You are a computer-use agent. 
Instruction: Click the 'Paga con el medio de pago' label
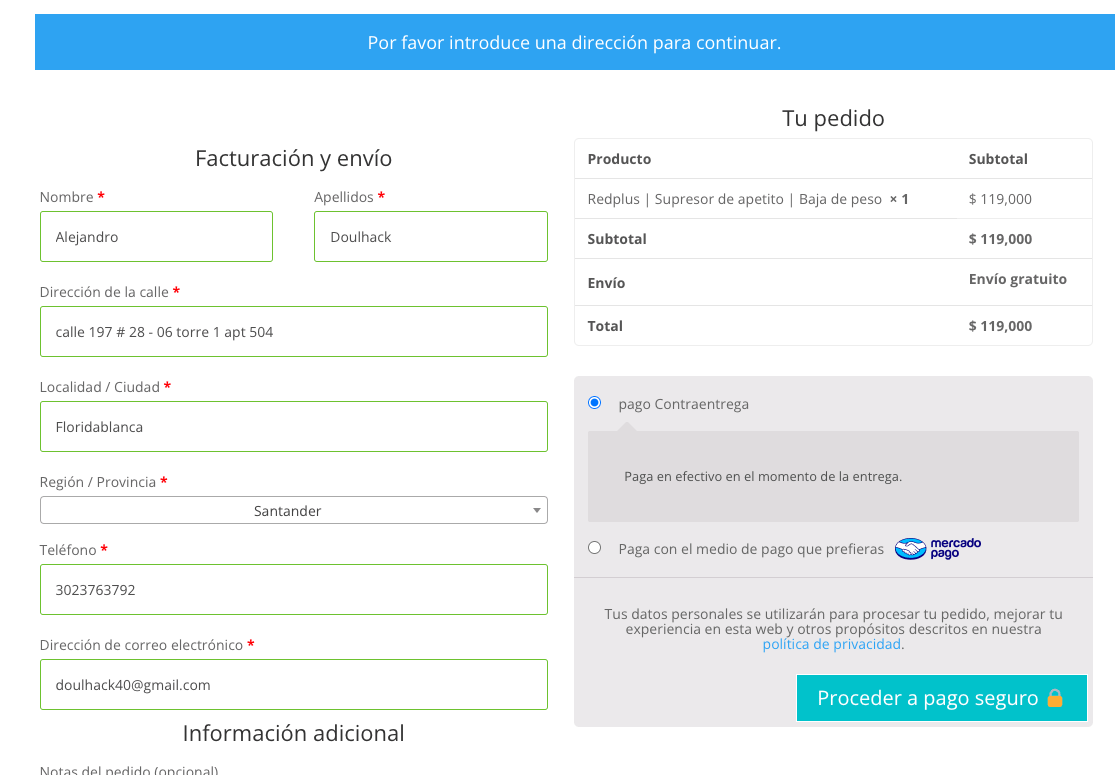coord(751,549)
